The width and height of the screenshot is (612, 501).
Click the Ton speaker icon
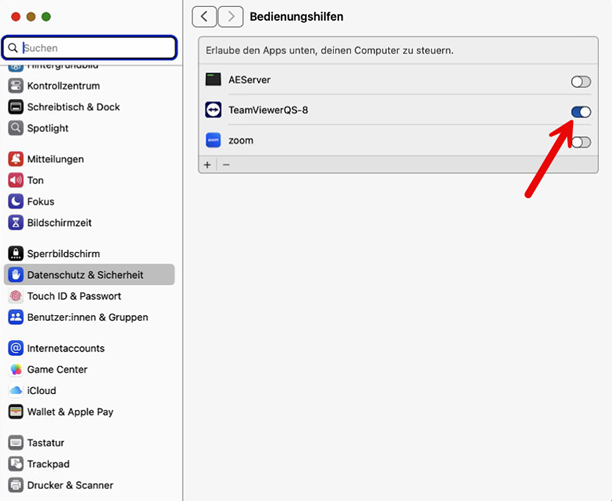[16, 180]
